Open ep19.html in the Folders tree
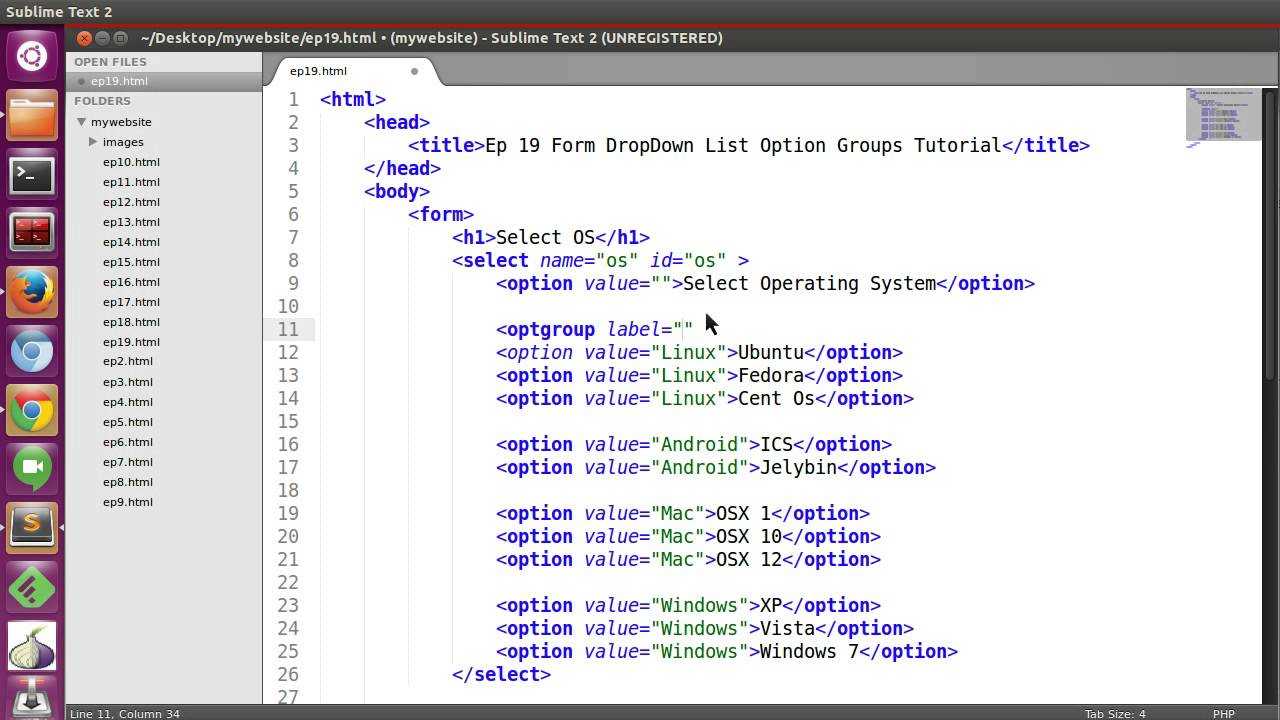This screenshot has height=720, width=1280. click(131, 342)
